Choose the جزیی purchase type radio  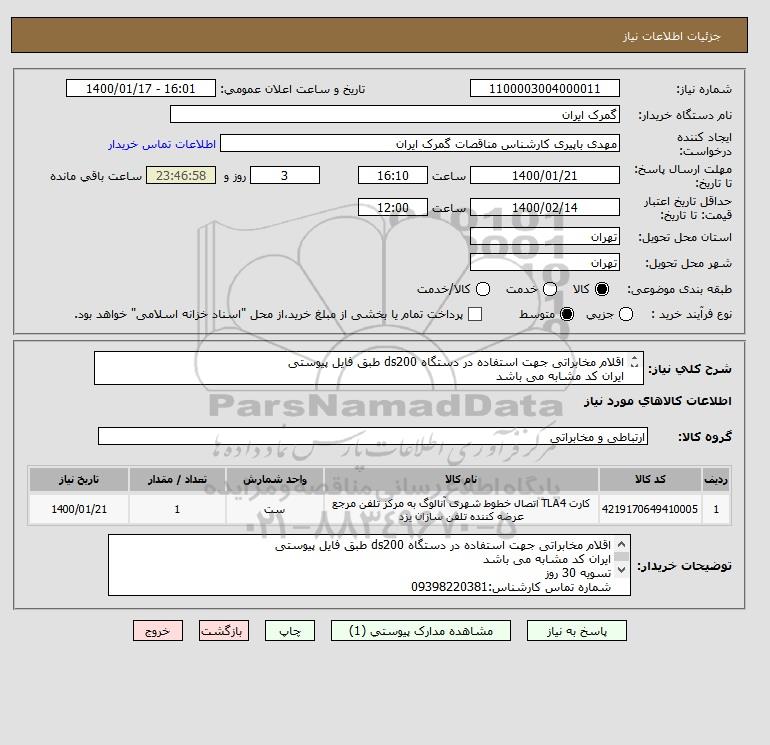click(626, 314)
